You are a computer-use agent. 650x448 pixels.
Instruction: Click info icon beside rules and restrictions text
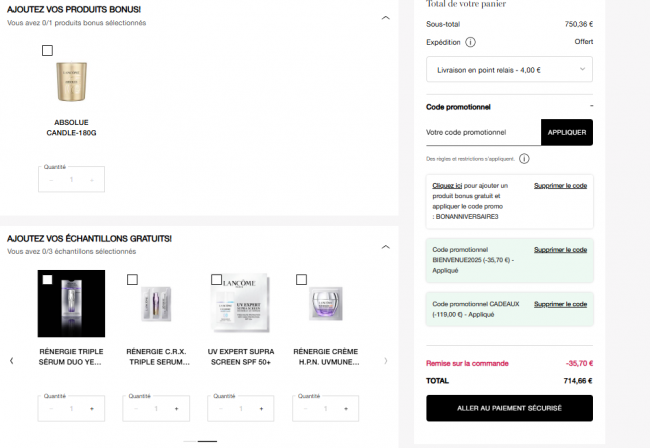[524, 158]
